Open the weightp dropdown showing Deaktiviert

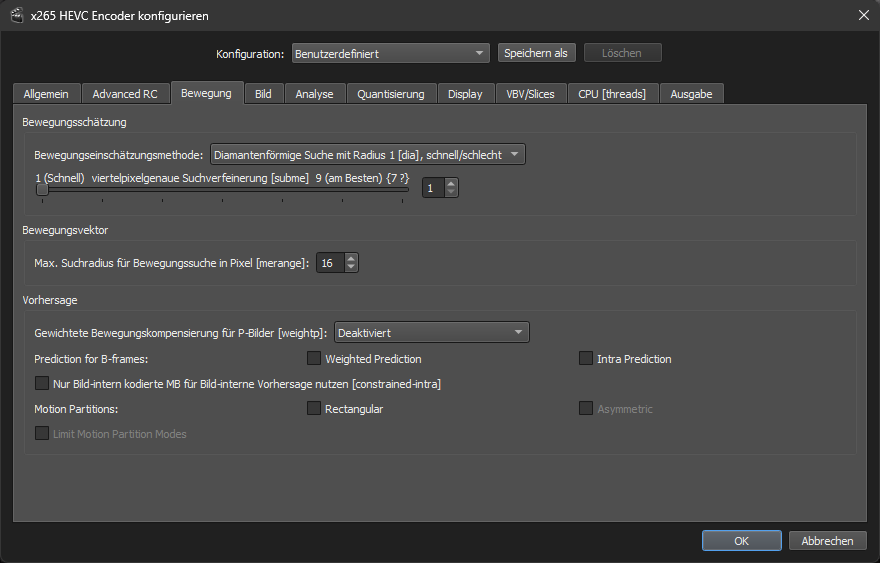(432, 332)
